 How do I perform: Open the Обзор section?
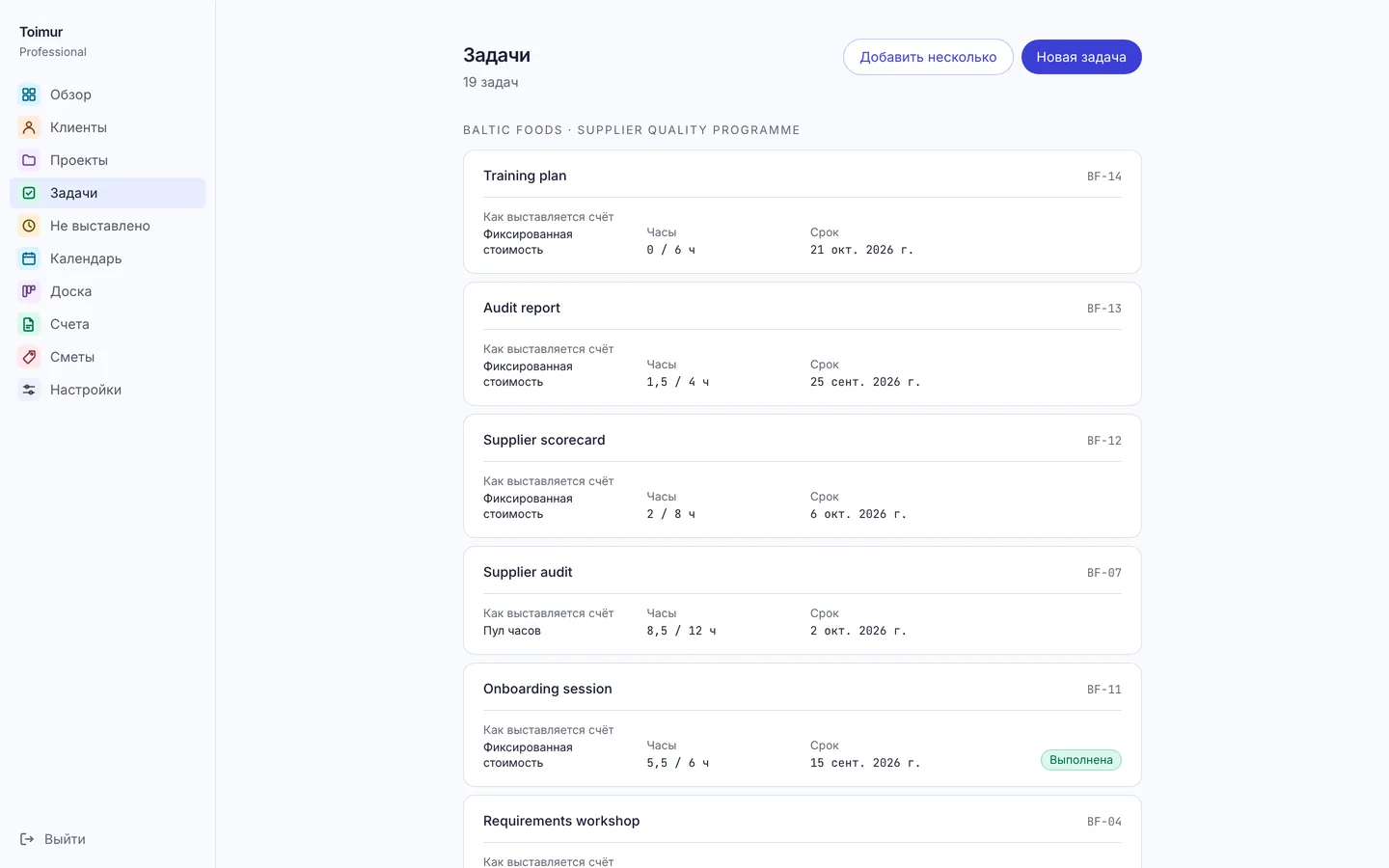(x=108, y=95)
